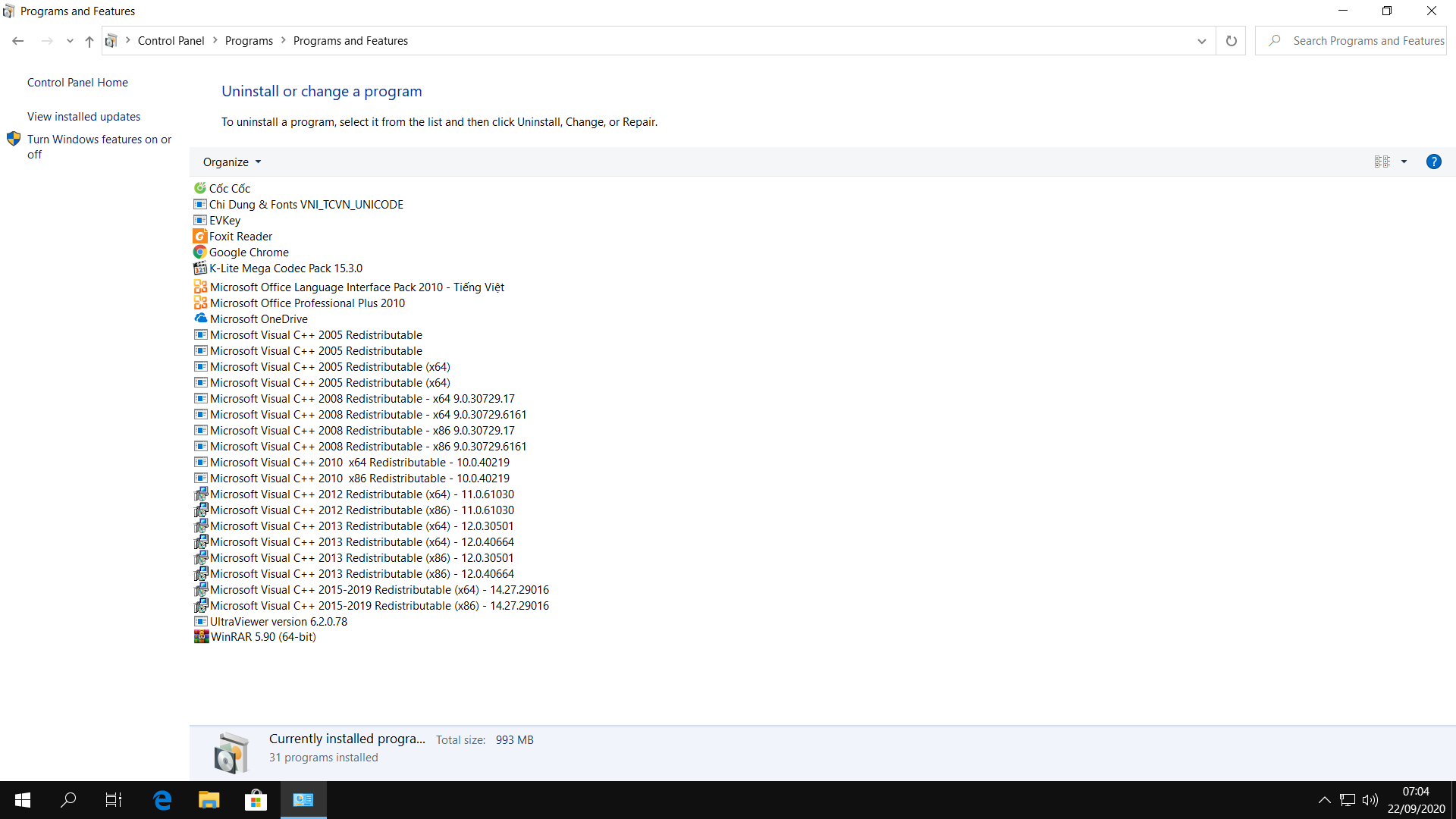Go back with the Back arrow

(18, 41)
